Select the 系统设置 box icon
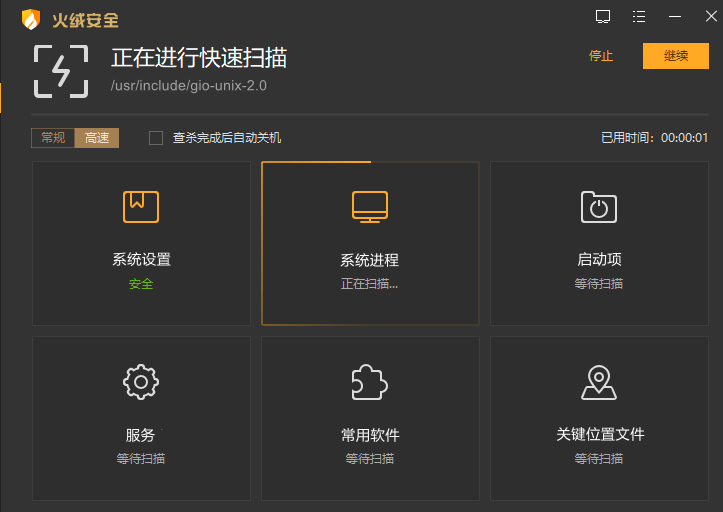Image resolution: width=723 pixels, height=512 pixels. point(141,206)
